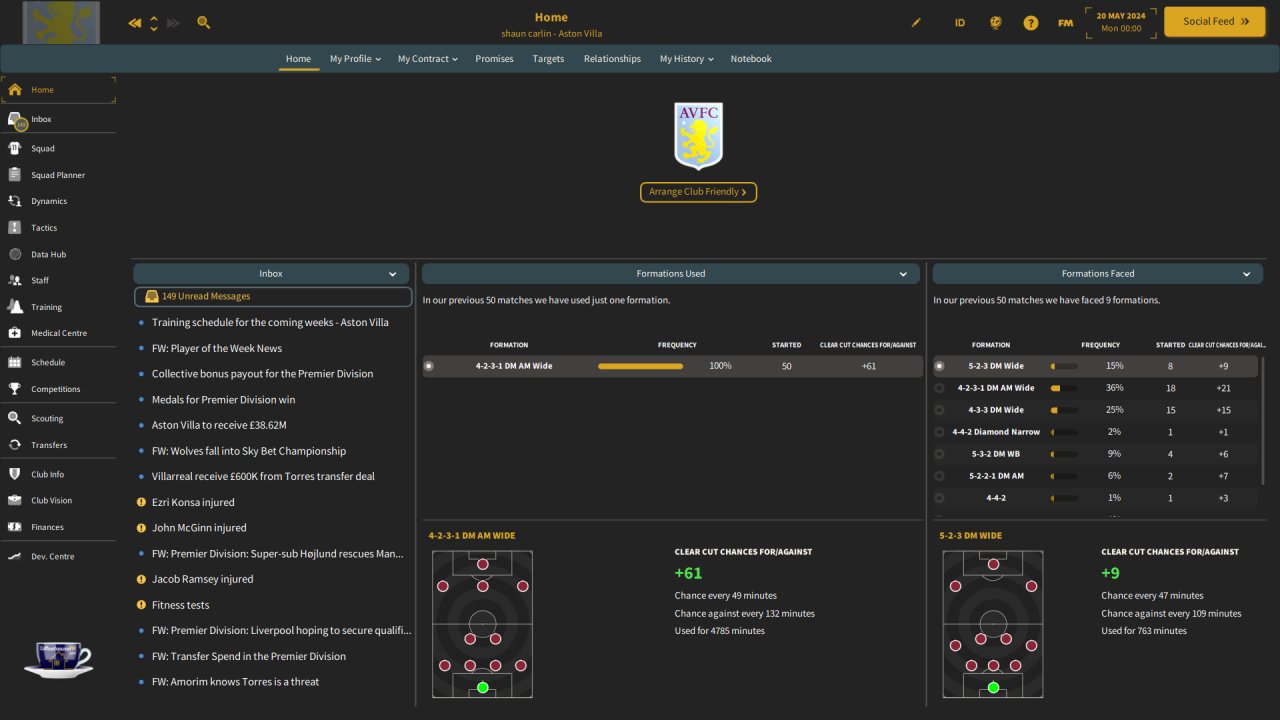Click the pencil edit icon in the top bar

point(916,22)
